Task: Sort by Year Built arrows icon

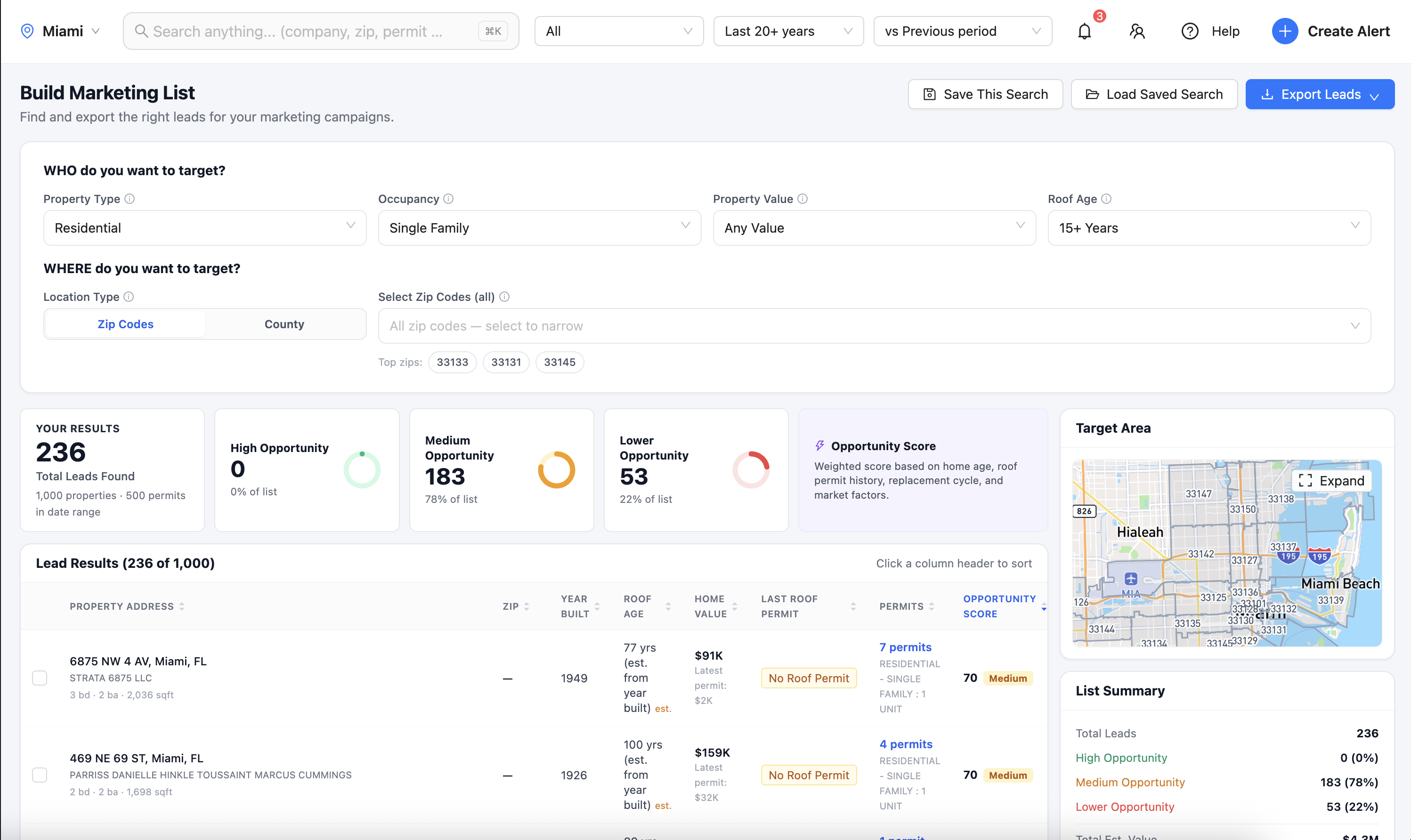Action: [x=597, y=606]
